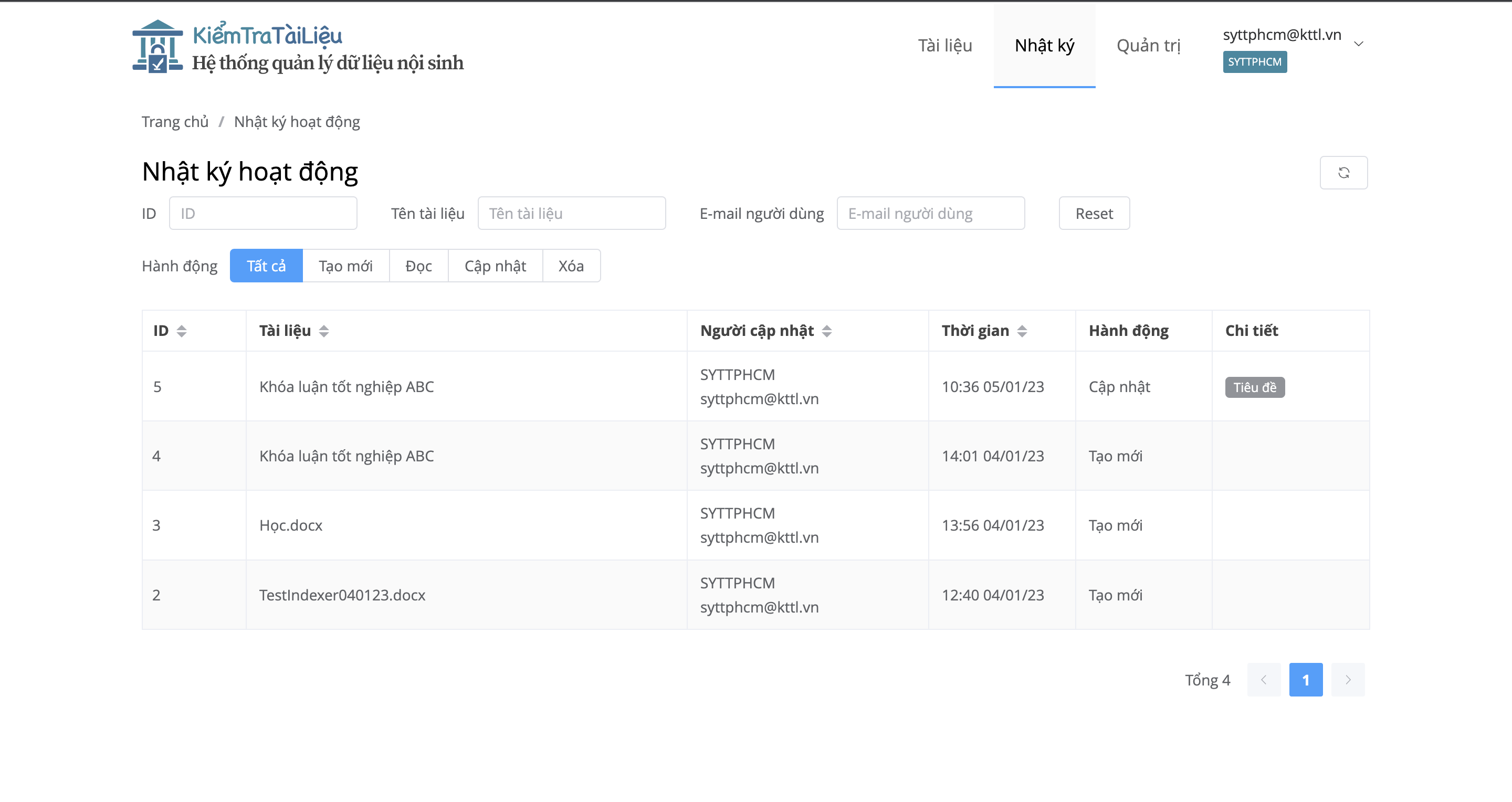
Task: Filter actions by Cập nhật
Action: point(496,266)
